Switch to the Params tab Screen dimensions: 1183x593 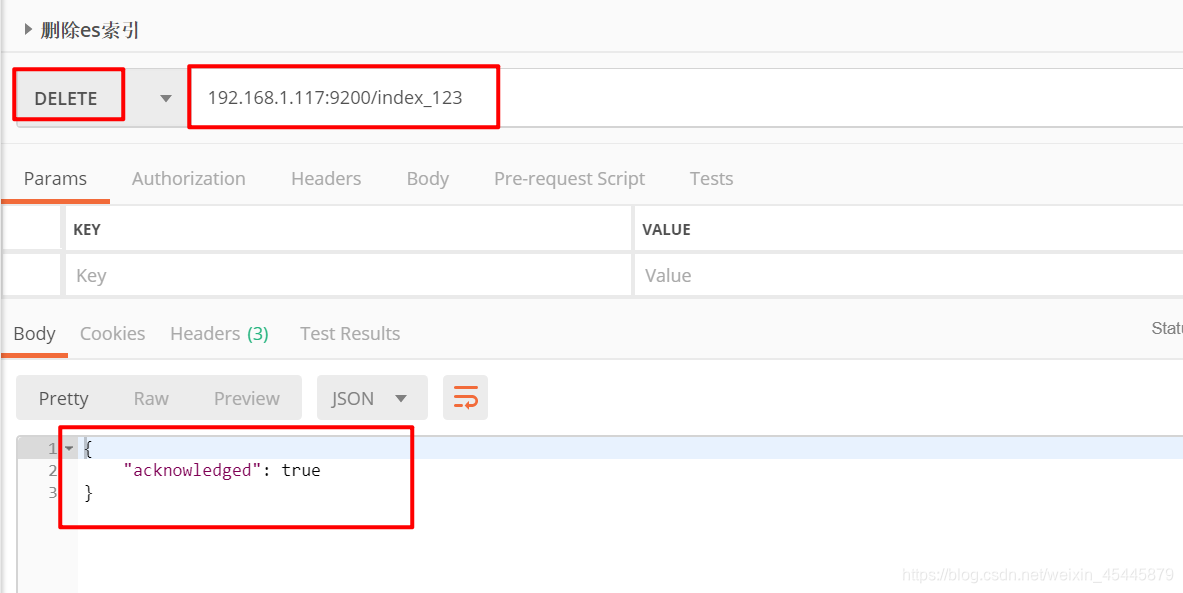coord(55,179)
